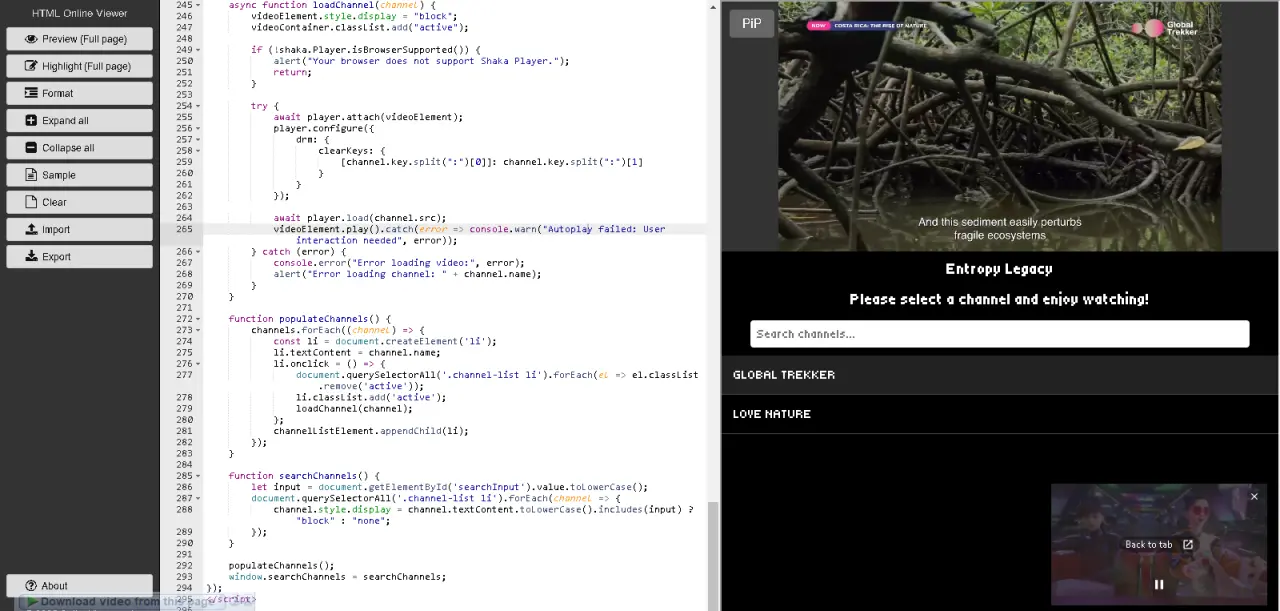Open the About page

pos(79,586)
